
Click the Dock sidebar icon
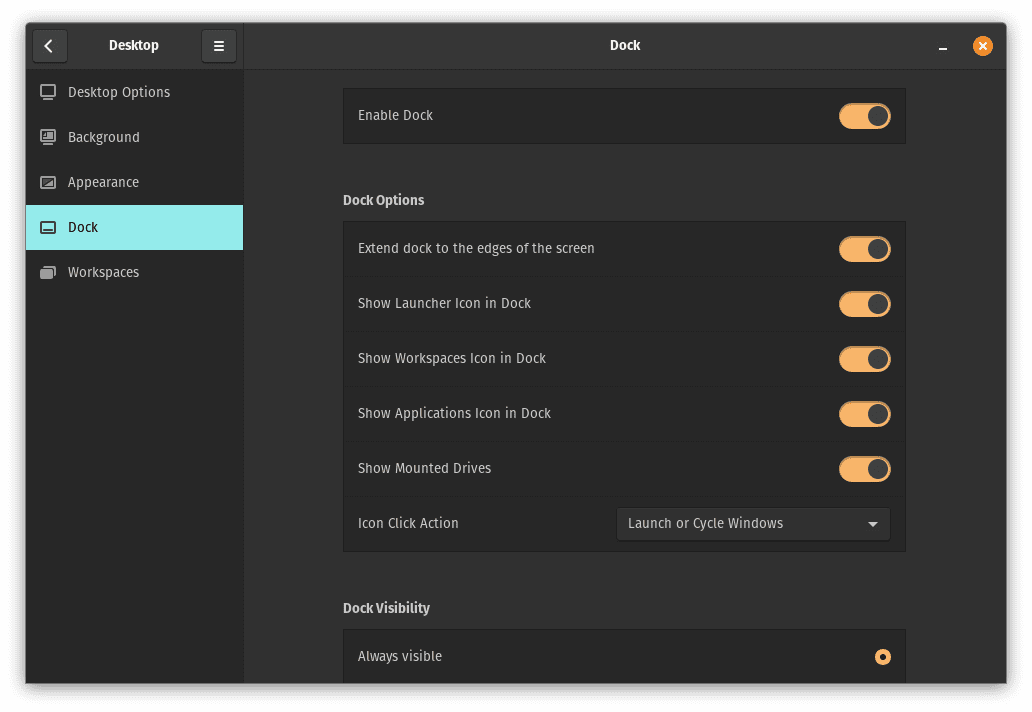tap(48, 228)
